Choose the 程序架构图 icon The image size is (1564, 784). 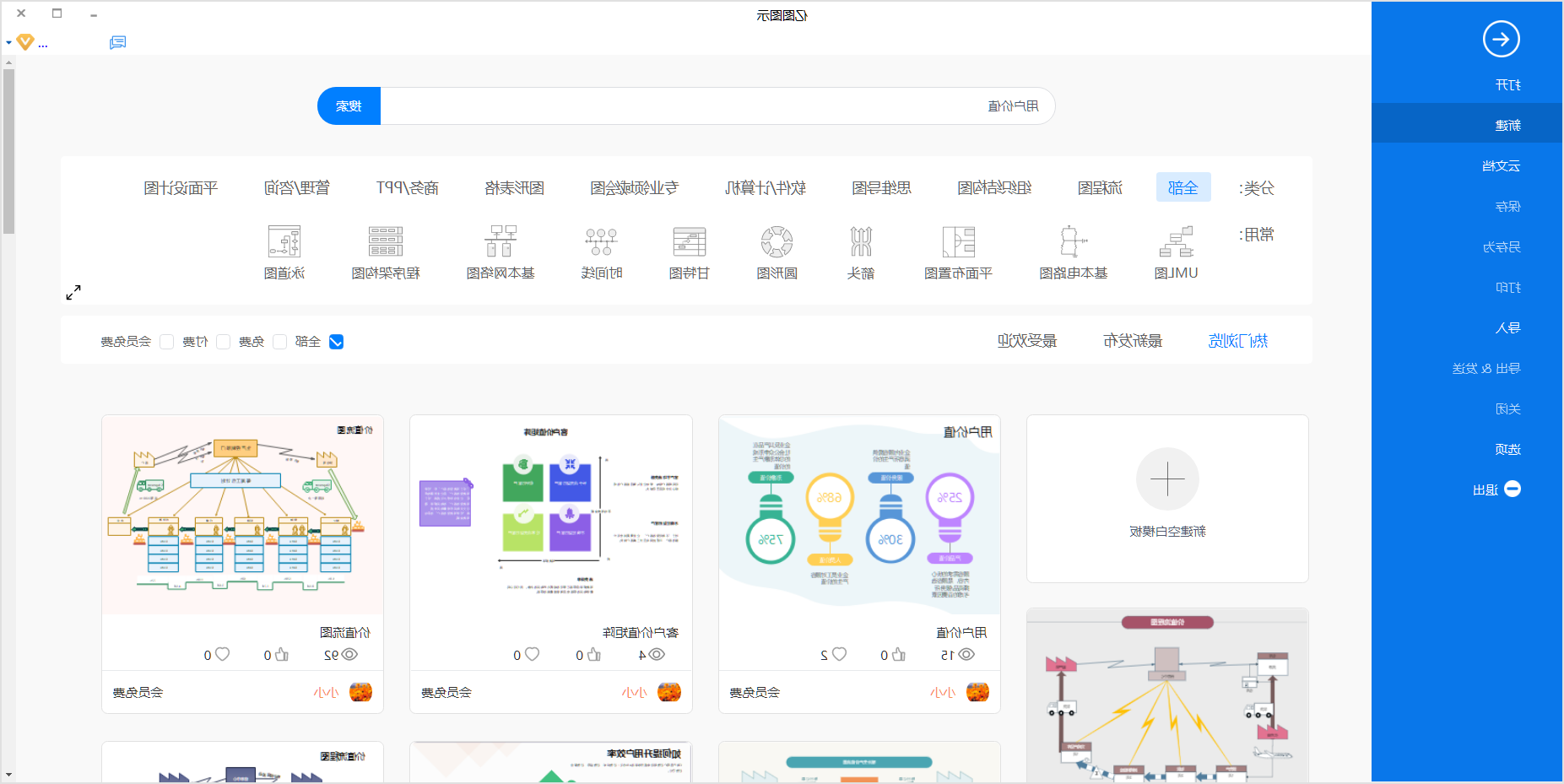click(385, 241)
